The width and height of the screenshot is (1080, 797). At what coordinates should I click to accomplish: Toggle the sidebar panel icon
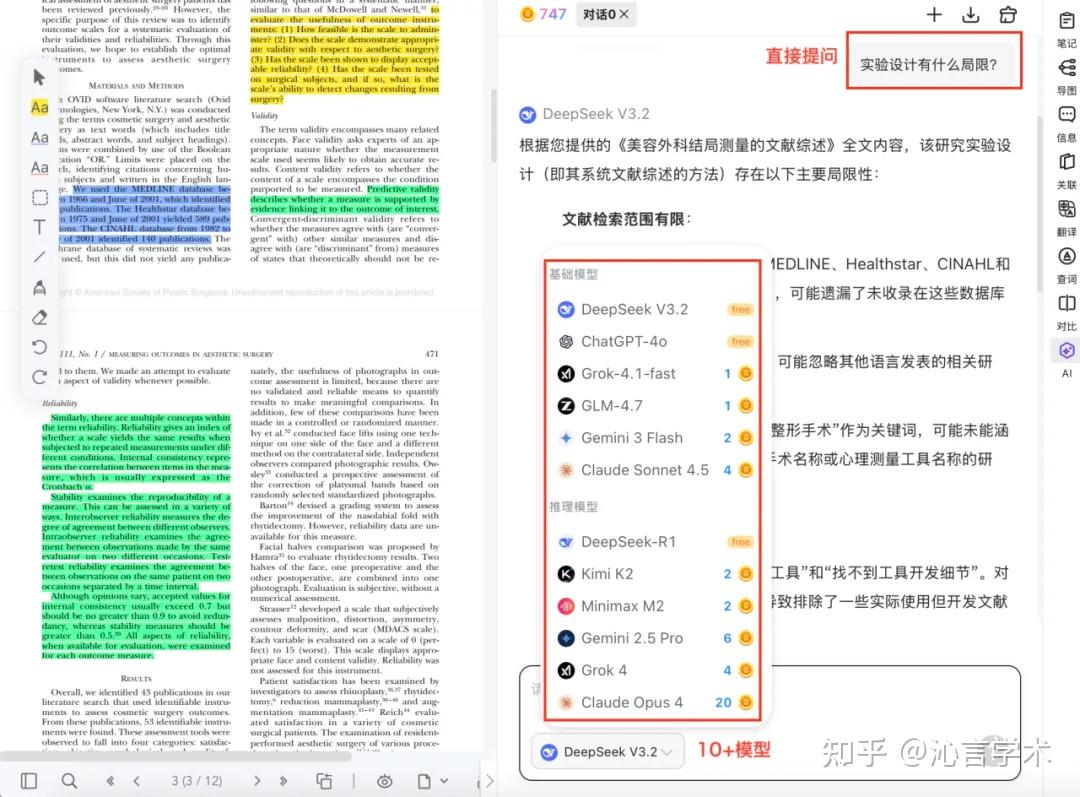(29, 780)
